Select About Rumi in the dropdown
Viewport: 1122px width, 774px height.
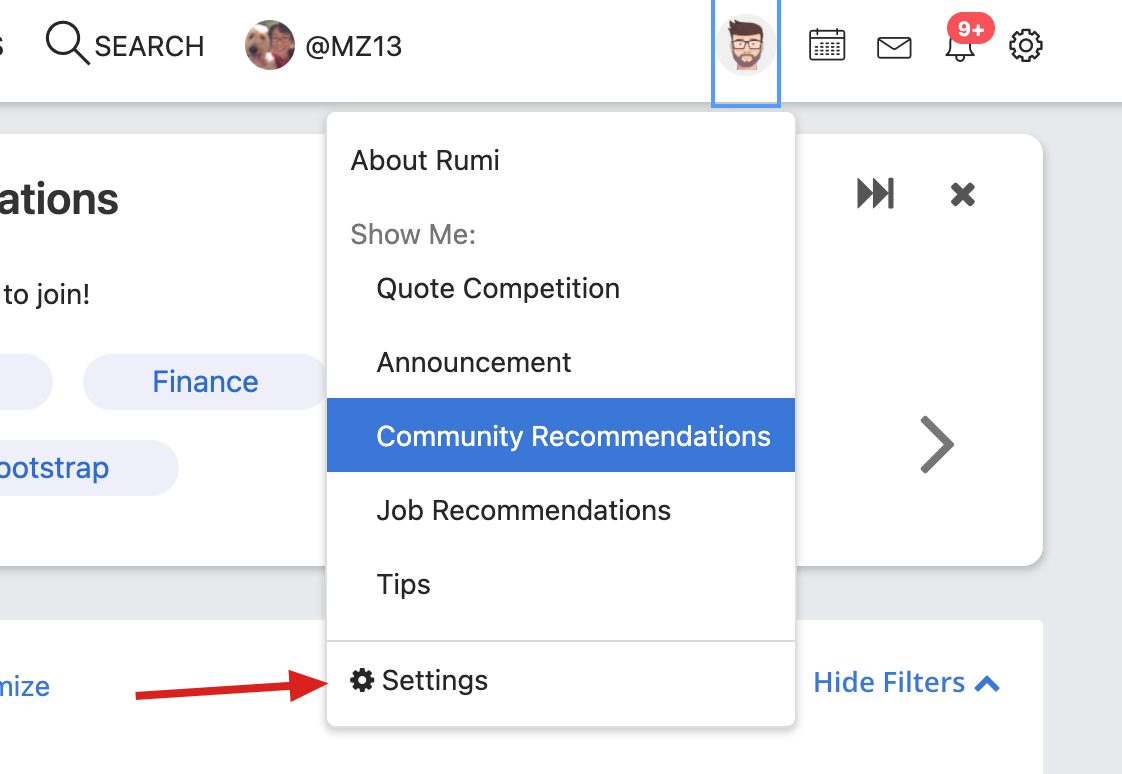pyautogui.click(x=561, y=161)
